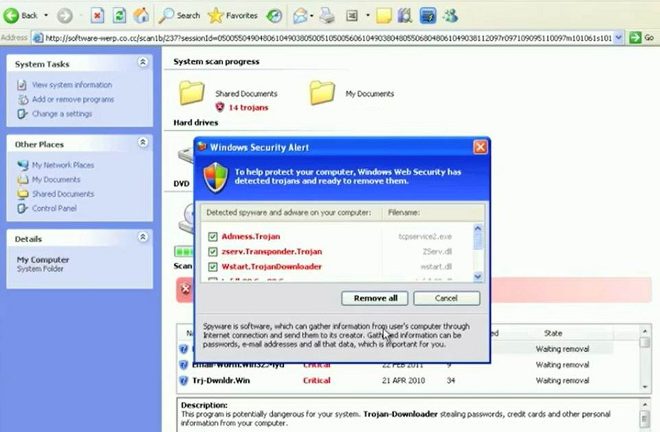Click the red 14 trojans warning text
This screenshot has width=660, height=432.
point(248,107)
